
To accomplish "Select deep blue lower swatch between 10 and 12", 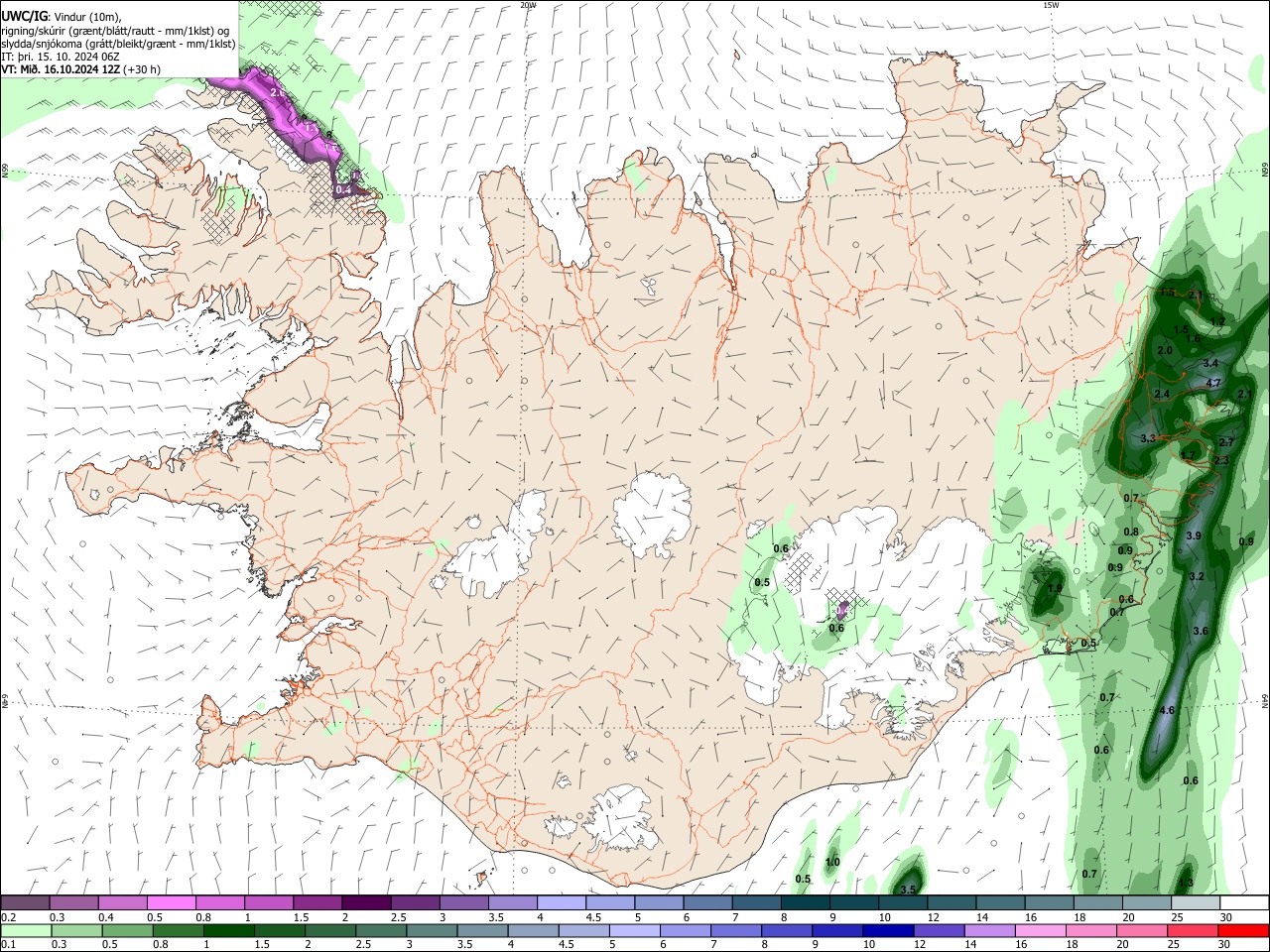I will tap(890, 930).
